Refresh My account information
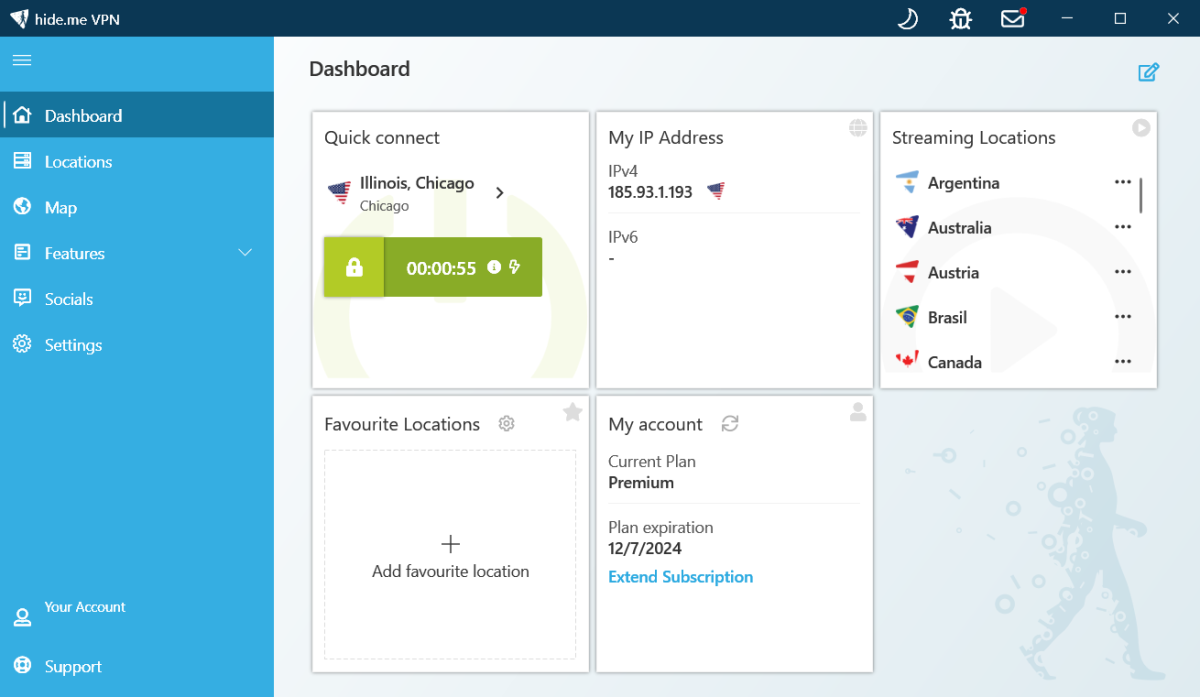The height and width of the screenshot is (697, 1200). [x=730, y=424]
